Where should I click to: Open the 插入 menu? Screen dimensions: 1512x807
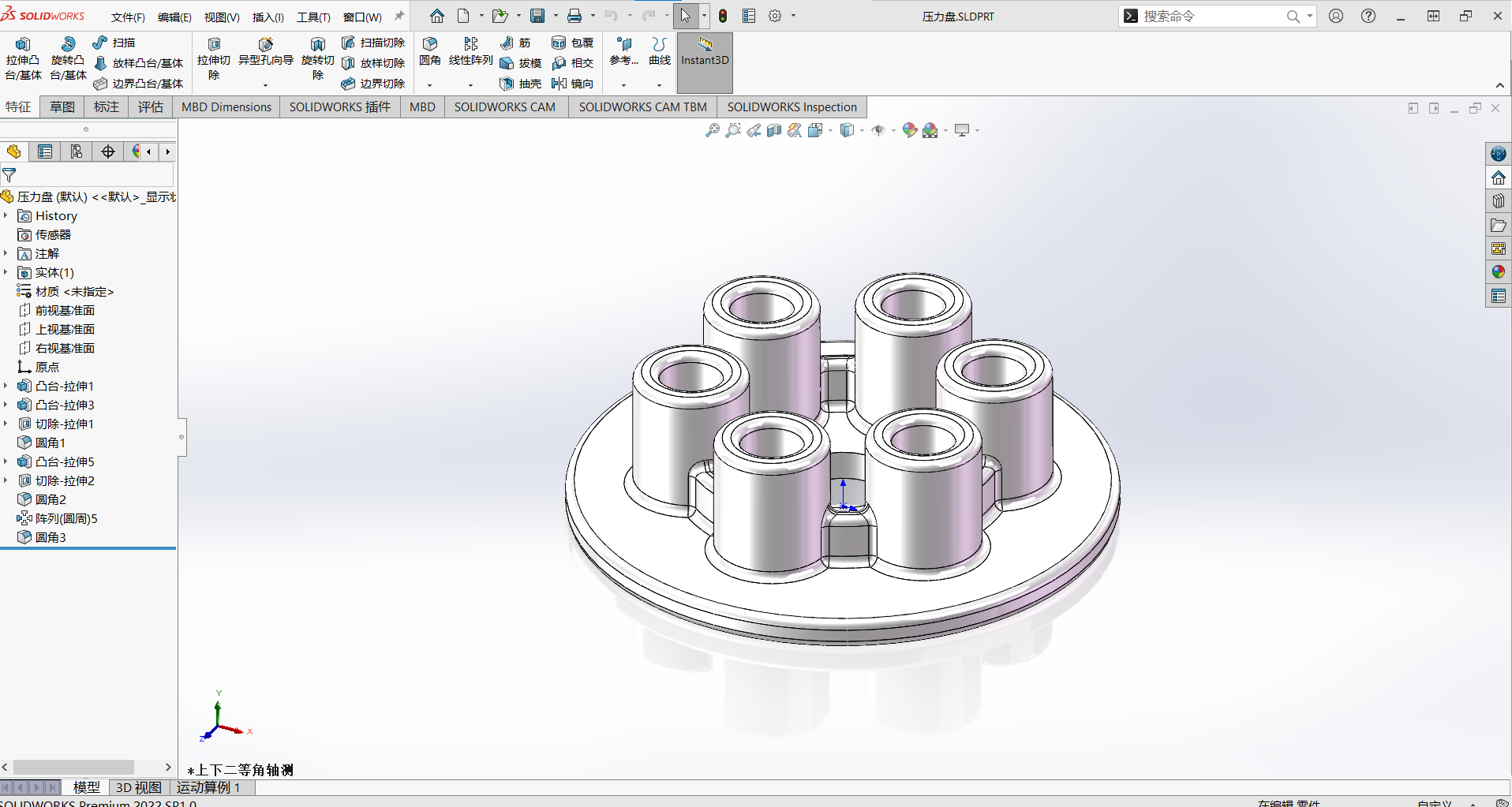click(x=267, y=17)
